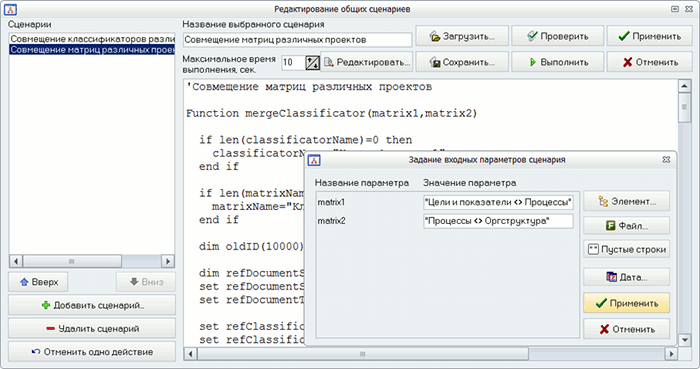
Task: Click left arrow of scenario list scrollbar
Action: click(x=16, y=261)
